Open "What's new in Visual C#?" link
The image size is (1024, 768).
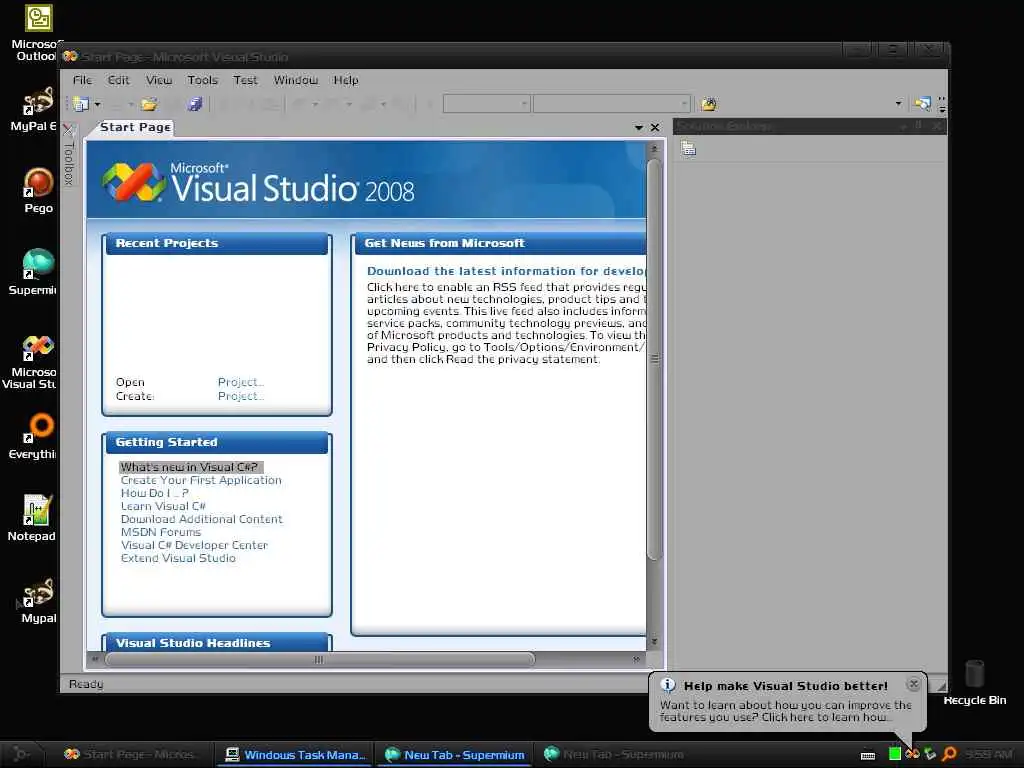[191, 467]
